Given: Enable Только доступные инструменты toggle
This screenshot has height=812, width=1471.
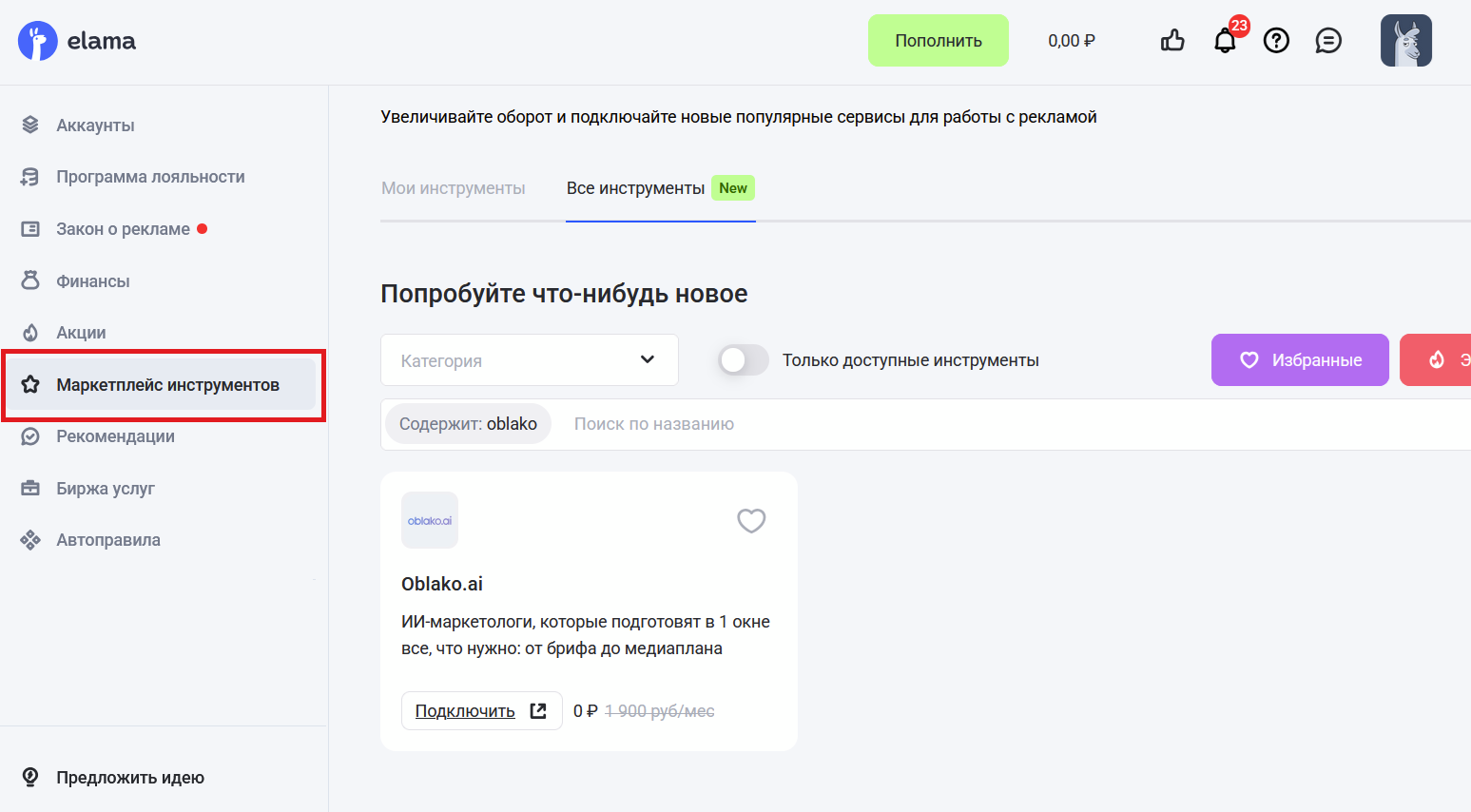Looking at the screenshot, I should [744, 360].
